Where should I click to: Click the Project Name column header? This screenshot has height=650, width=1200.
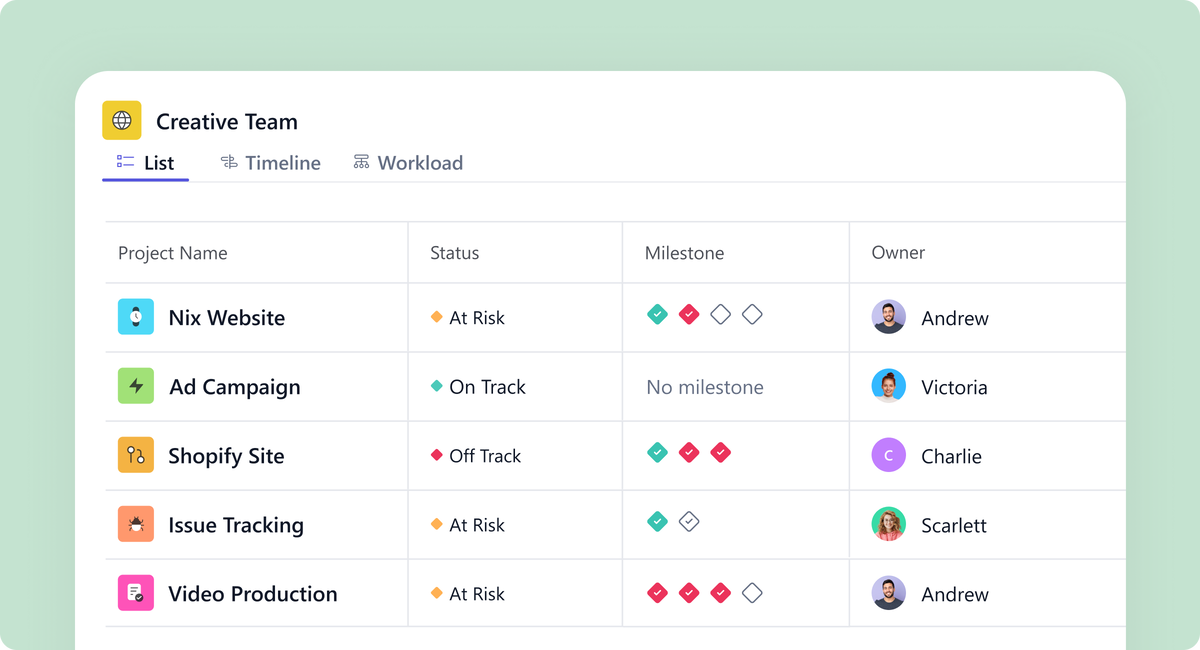pyautogui.click(x=173, y=253)
